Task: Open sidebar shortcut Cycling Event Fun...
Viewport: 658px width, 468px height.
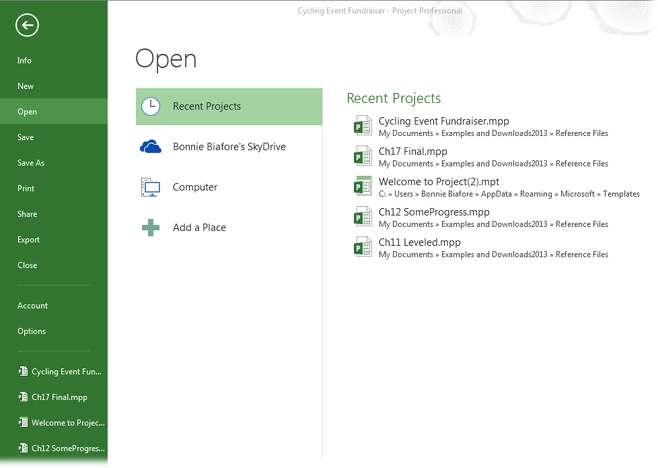Action: click(66, 371)
